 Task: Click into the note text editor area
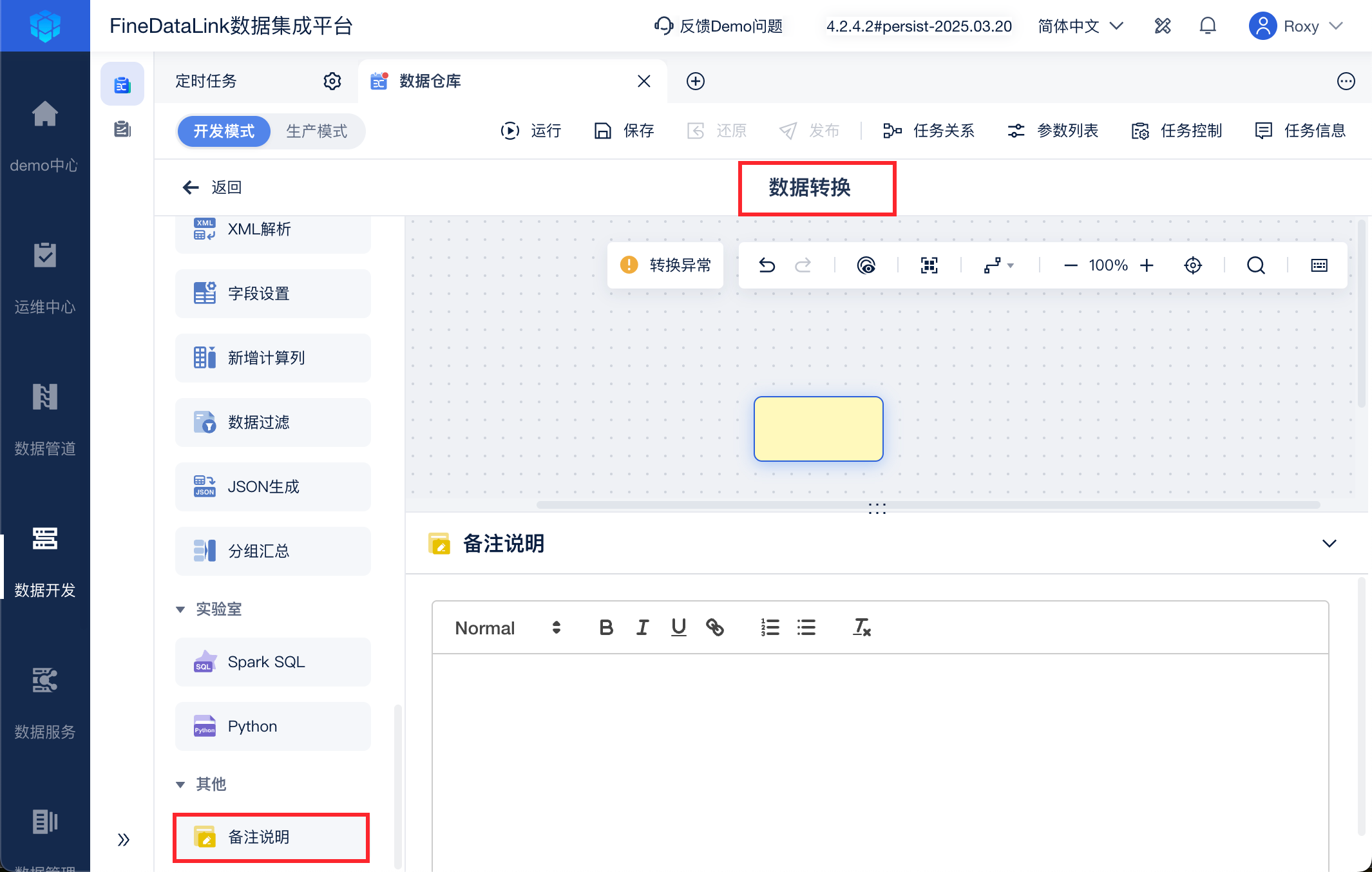click(880, 763)
